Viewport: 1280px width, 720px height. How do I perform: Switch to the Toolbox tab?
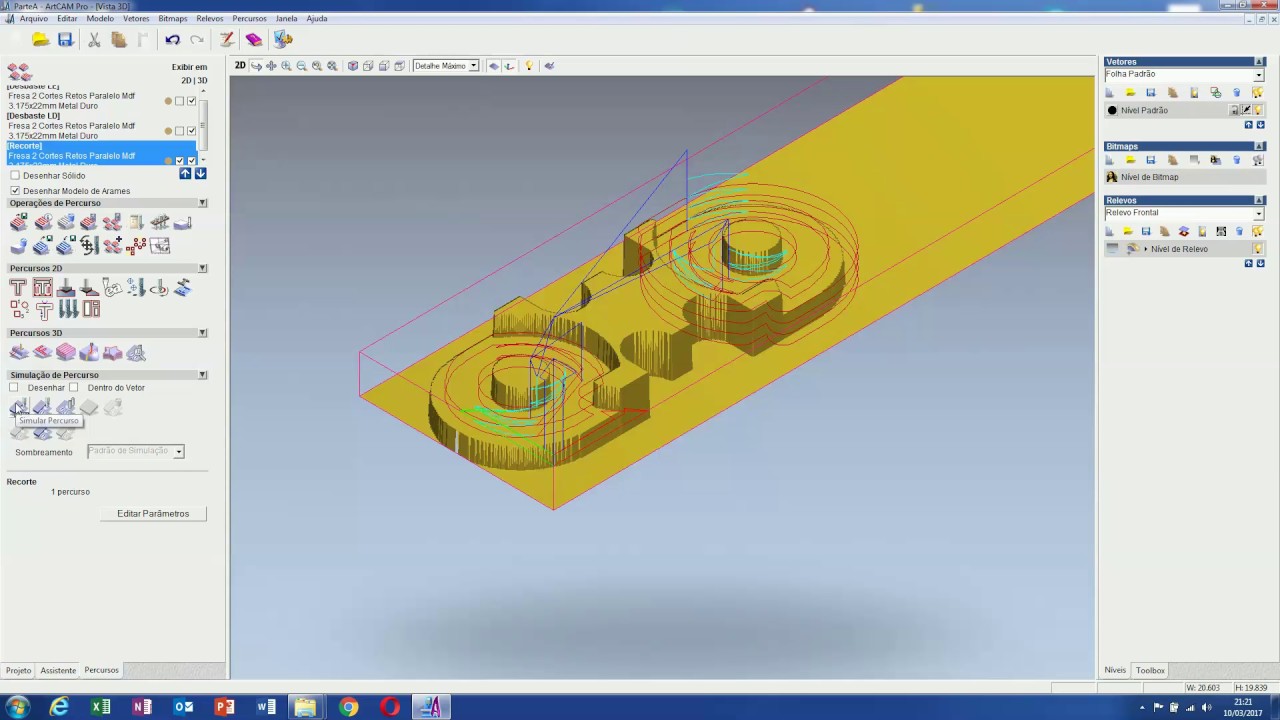pyautogui.click(x=1150, y=671)
